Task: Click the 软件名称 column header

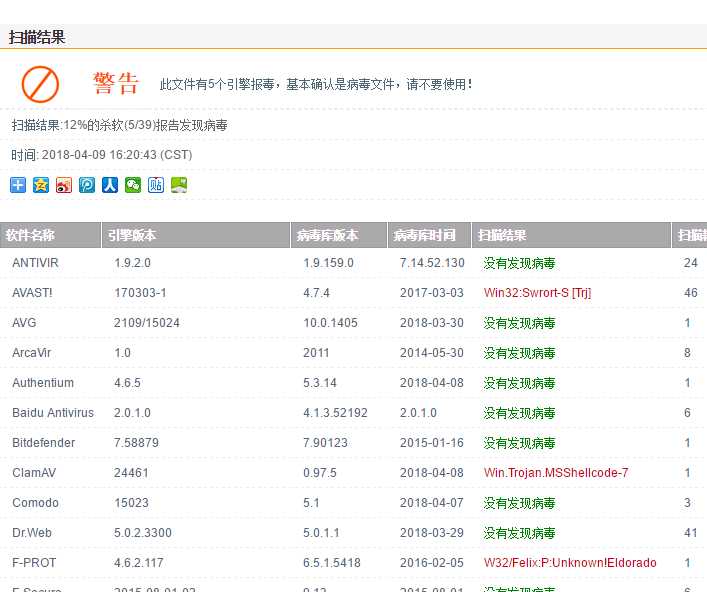Action: pos(31,236)
